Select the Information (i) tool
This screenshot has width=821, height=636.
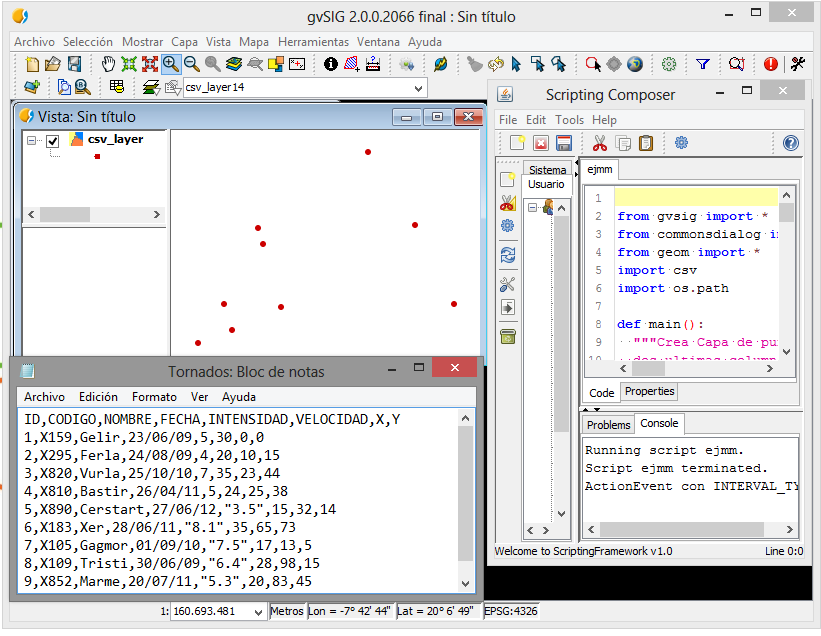click(x=331, y=64)
